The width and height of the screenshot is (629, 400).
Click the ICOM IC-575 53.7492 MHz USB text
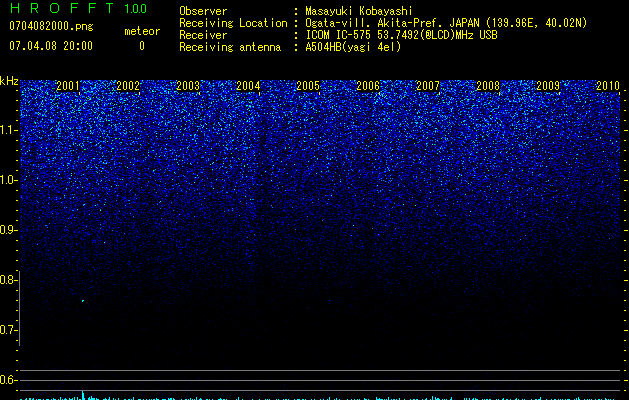tap(401, 35)
